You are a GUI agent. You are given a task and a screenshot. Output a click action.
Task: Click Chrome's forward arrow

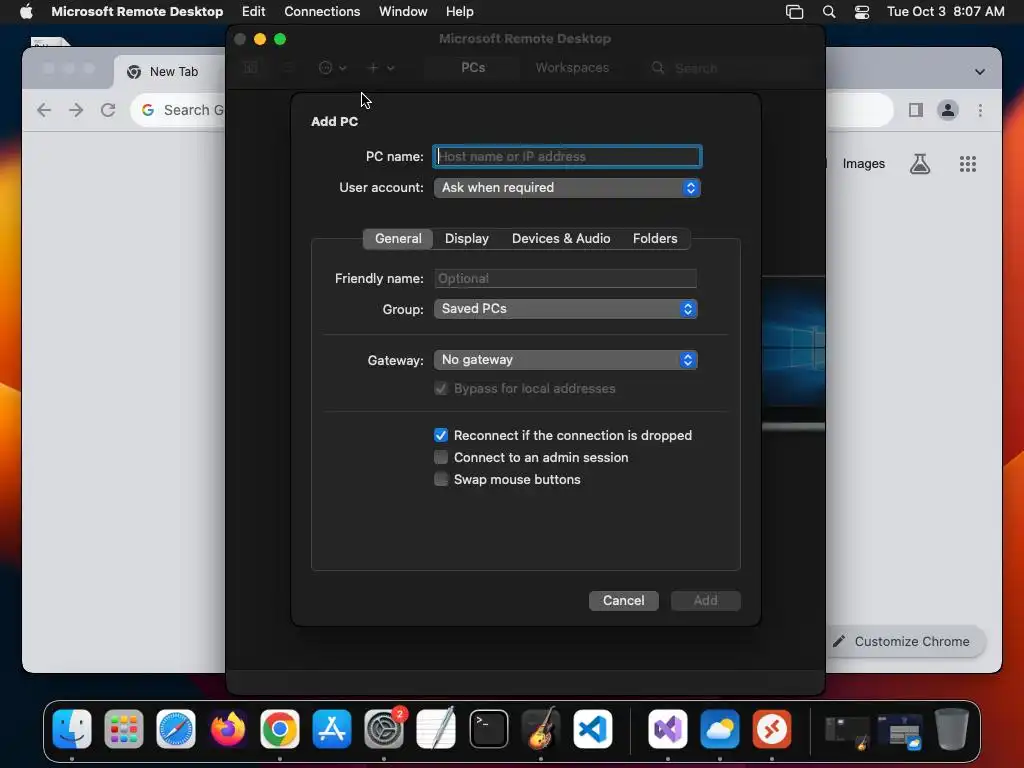(x=76, y=110)
